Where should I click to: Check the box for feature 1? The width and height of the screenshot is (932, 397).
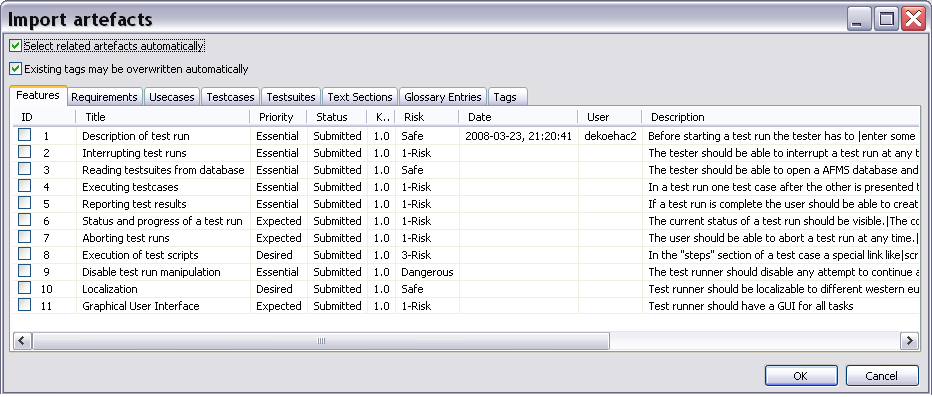point(24,136)
